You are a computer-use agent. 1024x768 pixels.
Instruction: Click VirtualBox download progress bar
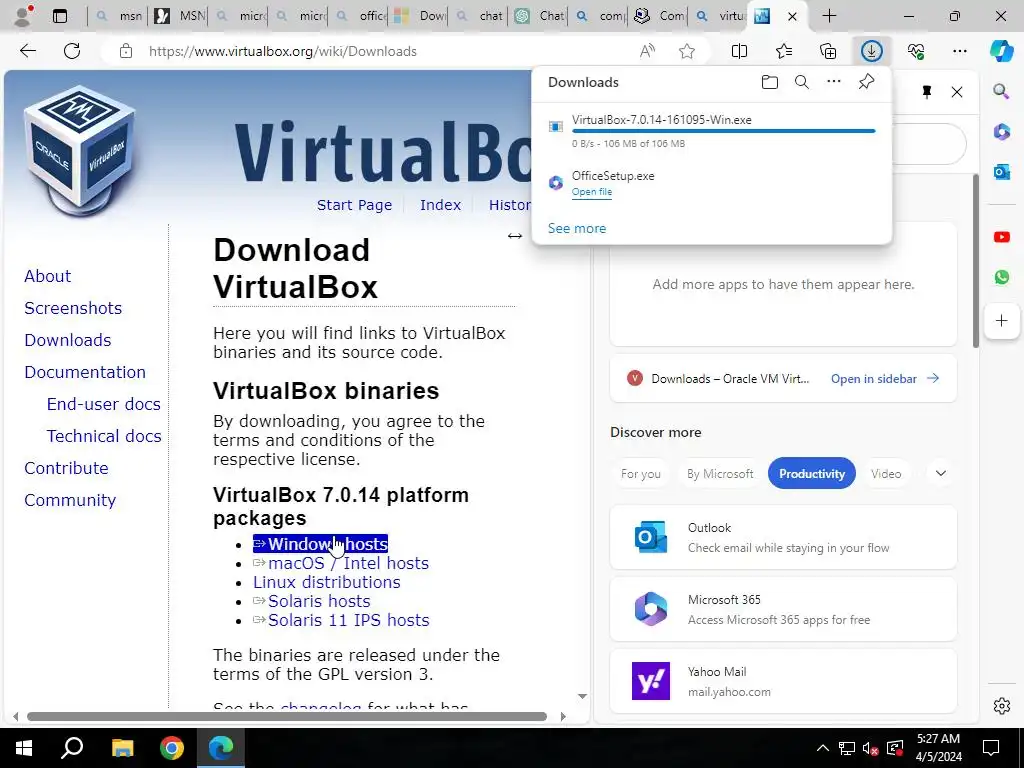tap(723, 131)
